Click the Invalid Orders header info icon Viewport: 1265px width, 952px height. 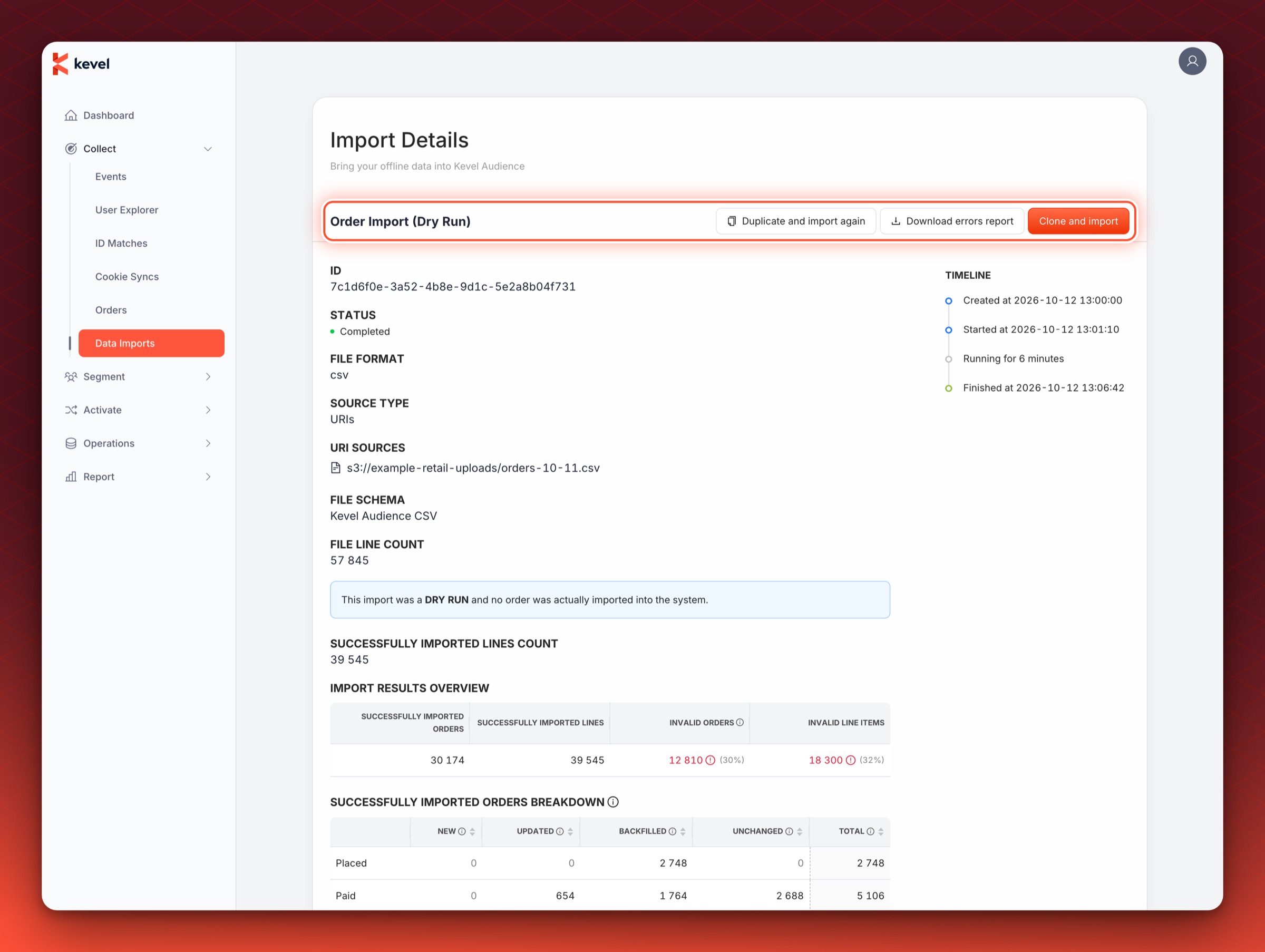[x=739, y=723]
